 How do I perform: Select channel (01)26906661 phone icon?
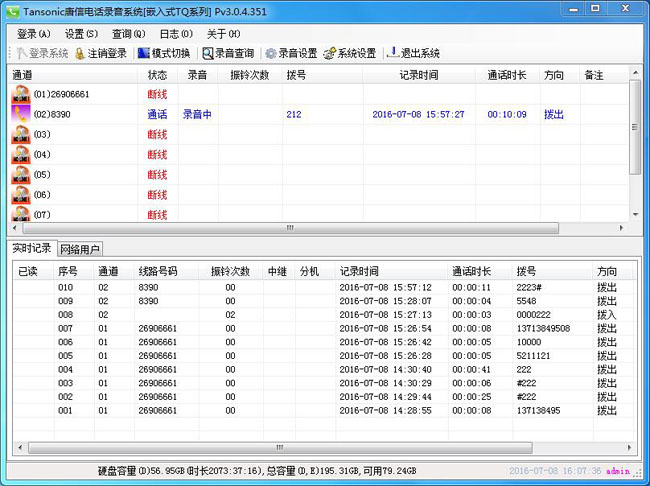pyautogui.click(x=21, y=95)
